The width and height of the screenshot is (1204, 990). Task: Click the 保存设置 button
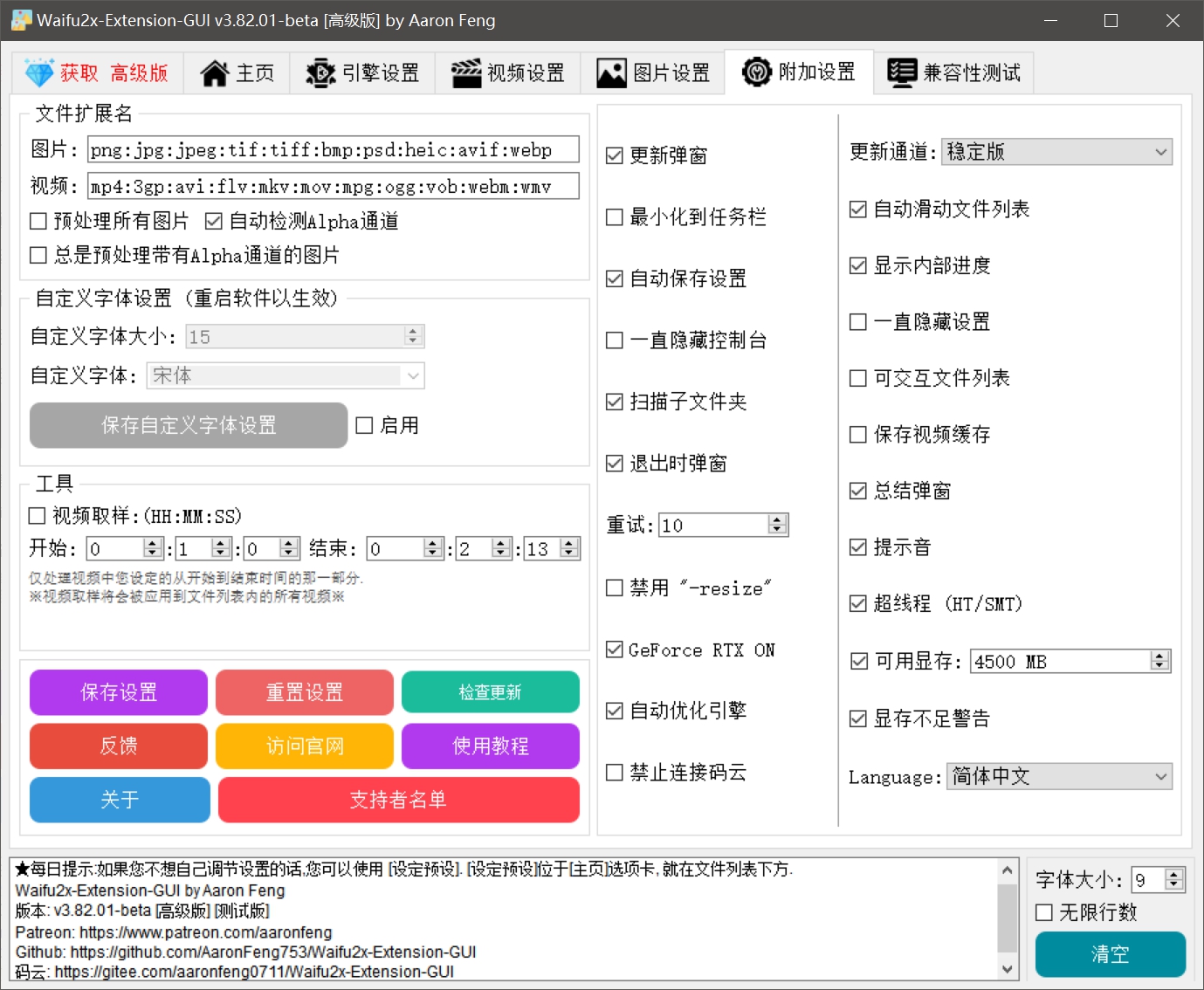(x=119, y=693)
